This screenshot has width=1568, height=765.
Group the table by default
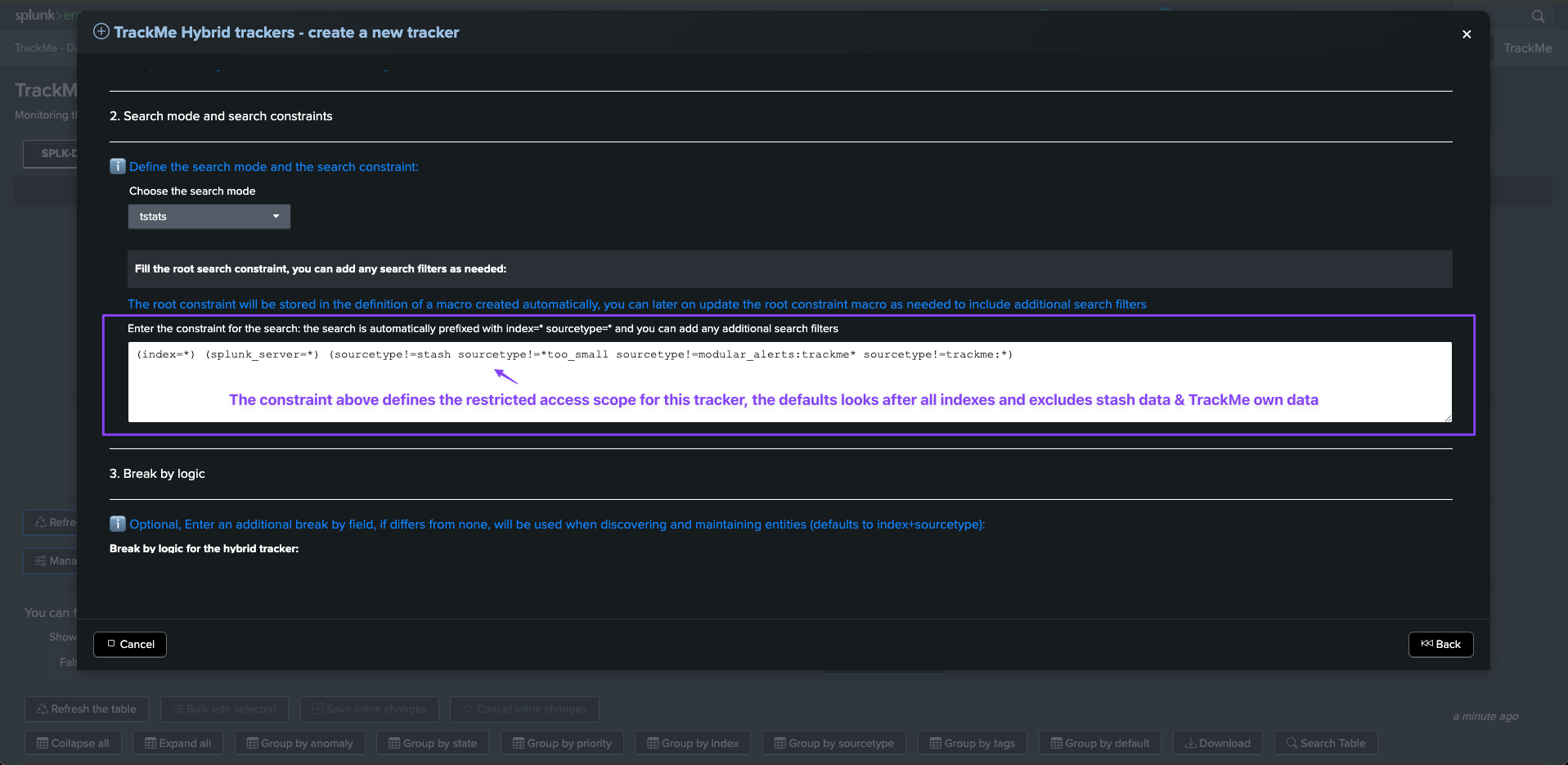[1100, 744]
